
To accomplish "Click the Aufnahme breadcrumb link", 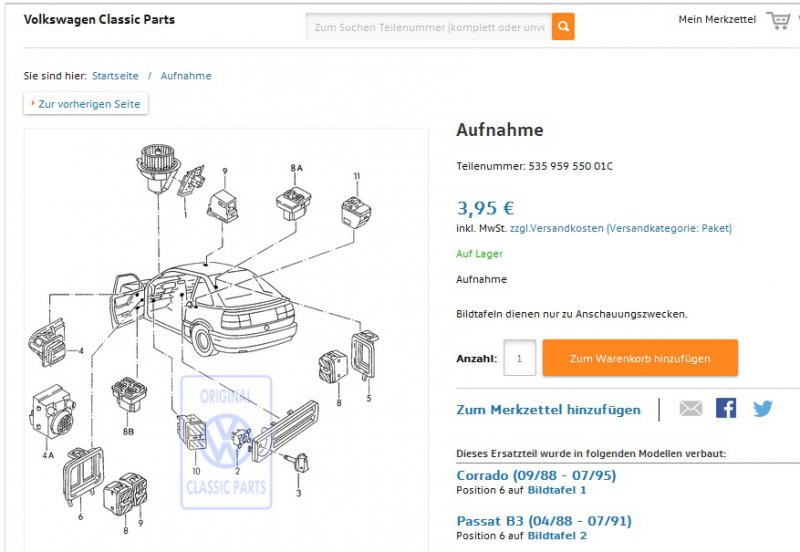I will 186,76.
